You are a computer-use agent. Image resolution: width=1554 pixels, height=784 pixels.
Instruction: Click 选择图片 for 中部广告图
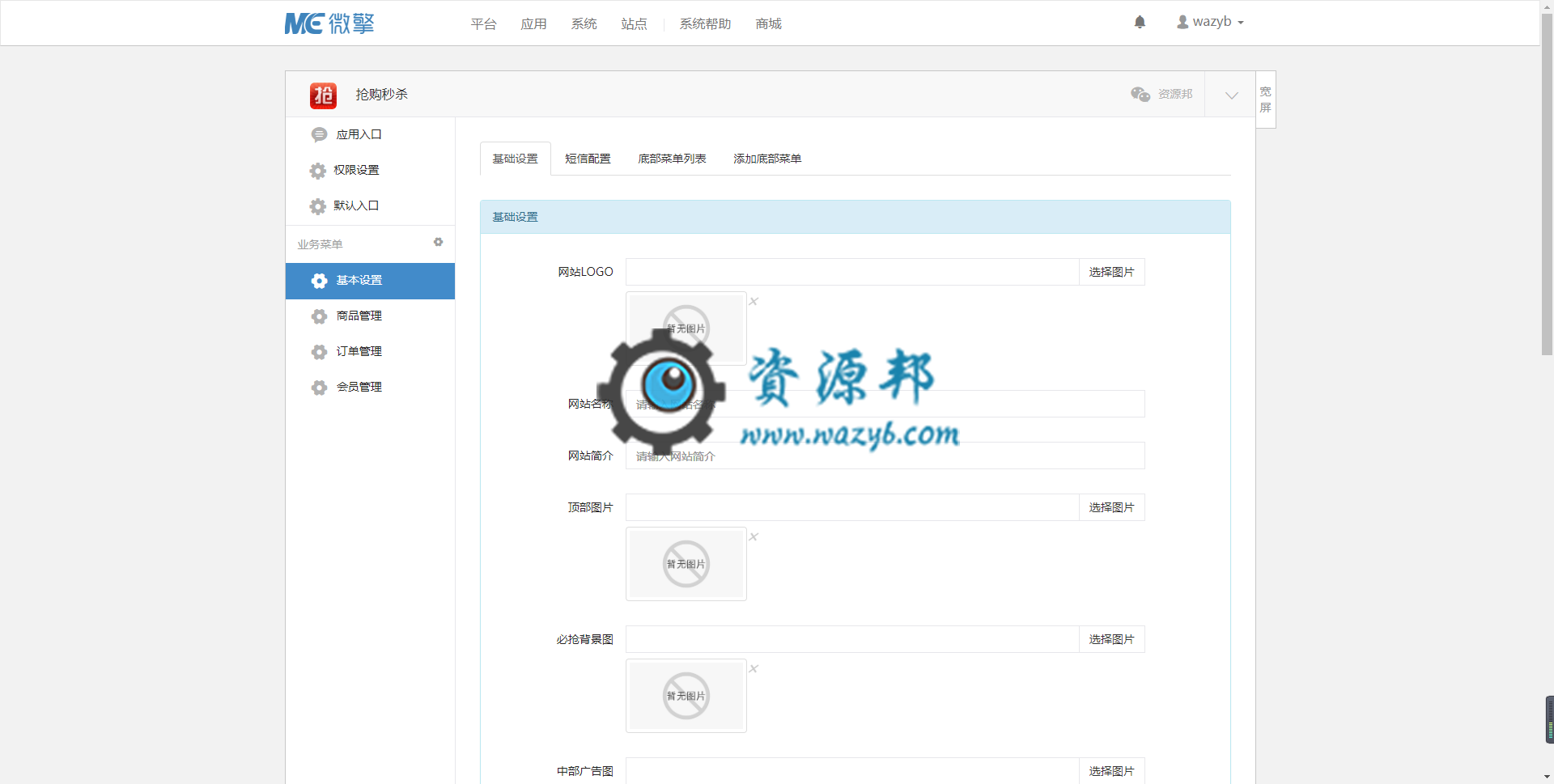(1111, 771)
